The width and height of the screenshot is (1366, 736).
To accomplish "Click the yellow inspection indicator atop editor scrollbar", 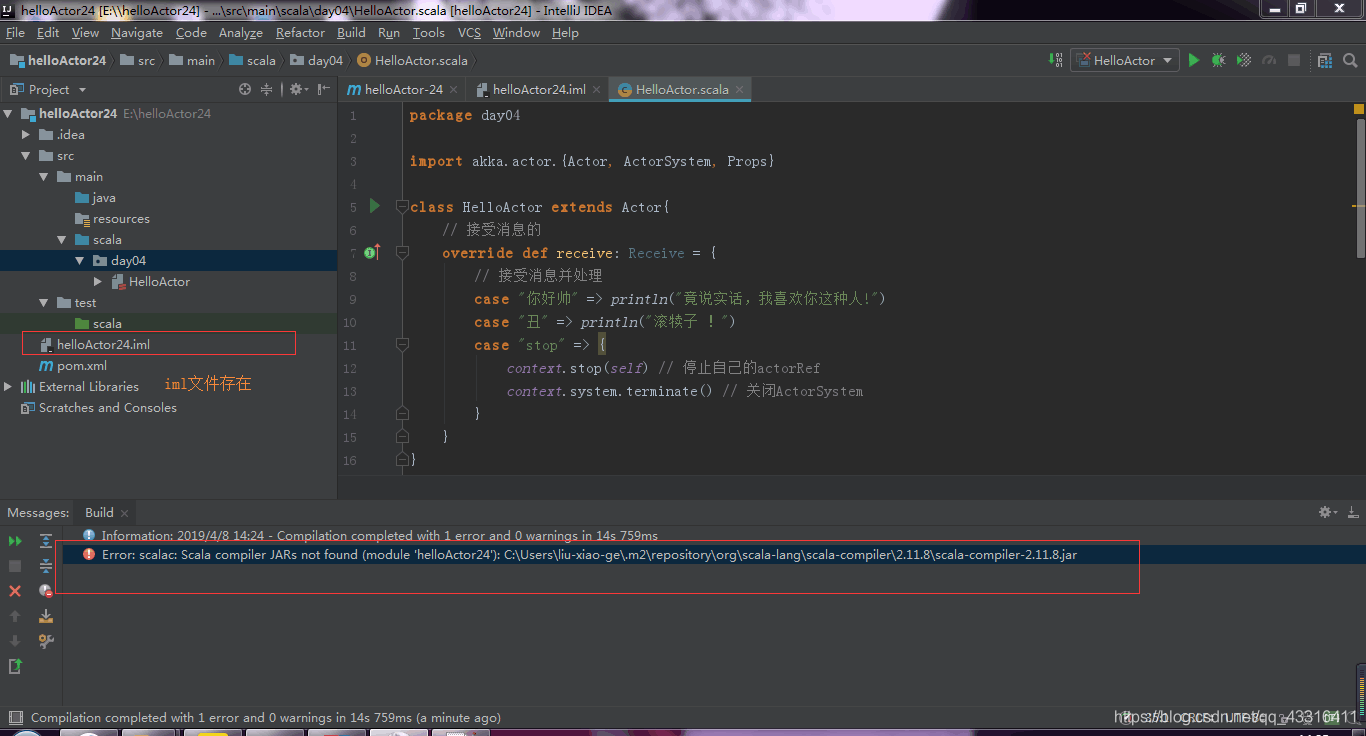I will pos(1359,108).
